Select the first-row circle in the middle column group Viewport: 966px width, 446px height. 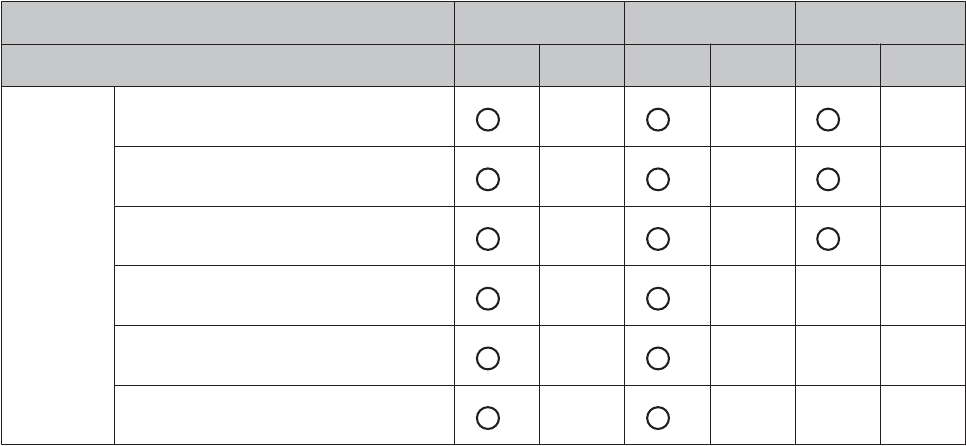click(657, 119)
